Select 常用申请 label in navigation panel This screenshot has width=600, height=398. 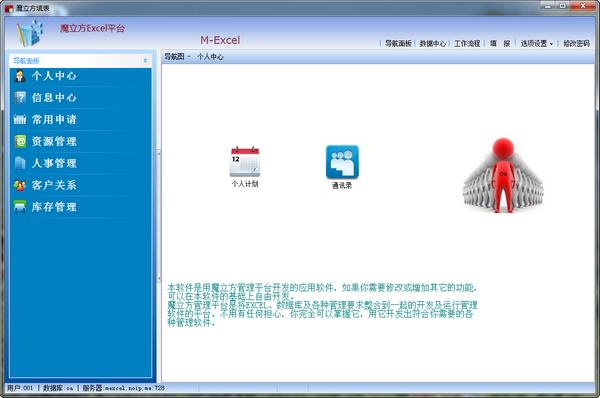coord(54,119)
